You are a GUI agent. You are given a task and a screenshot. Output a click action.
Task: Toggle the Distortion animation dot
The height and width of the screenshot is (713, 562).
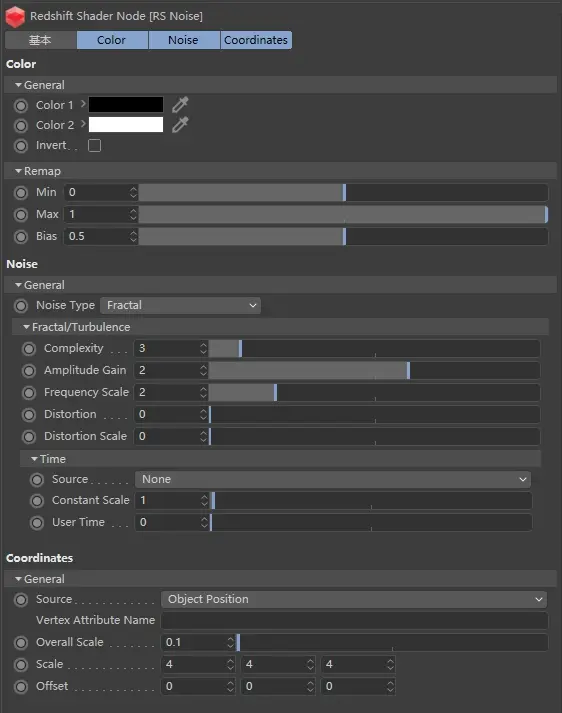[29, 415]
